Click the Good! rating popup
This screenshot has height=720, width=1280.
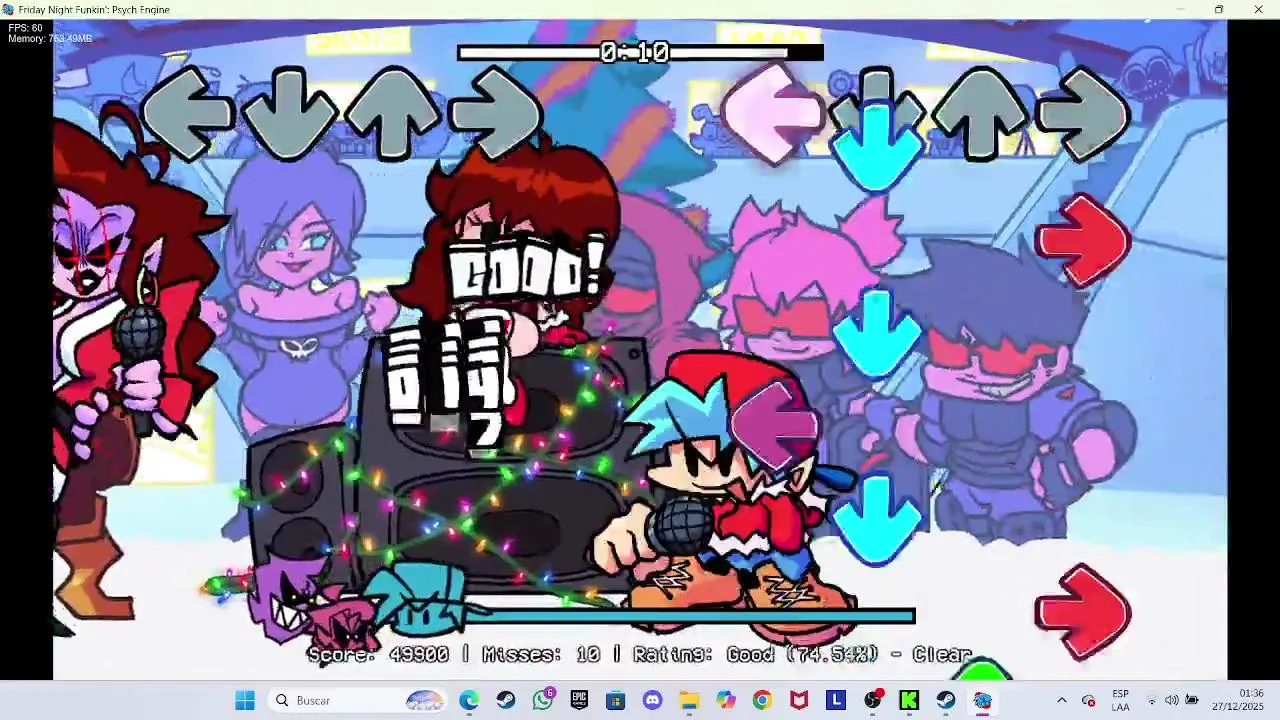tap(527, 268)
